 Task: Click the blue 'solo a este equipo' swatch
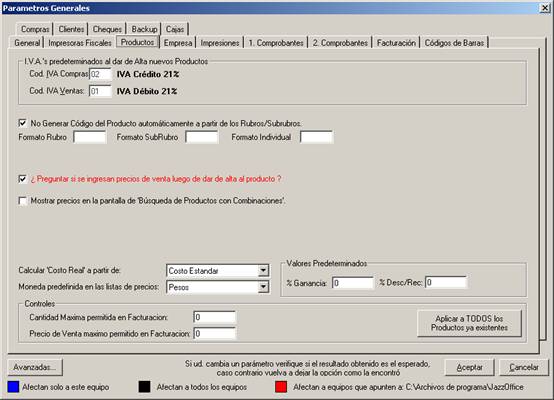coord(13,387)
